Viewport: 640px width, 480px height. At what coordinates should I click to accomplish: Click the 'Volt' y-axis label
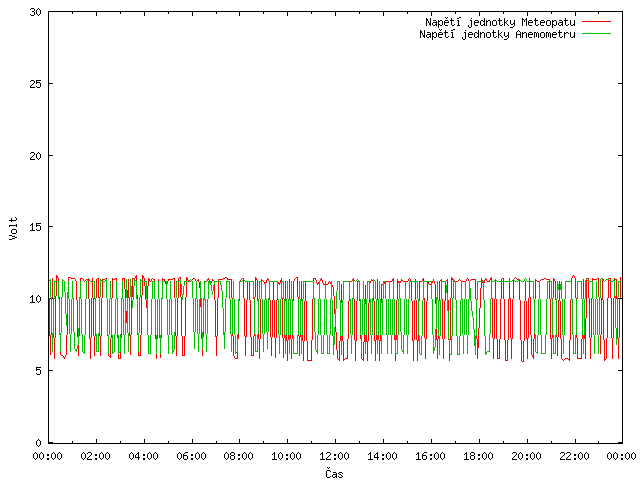coord(13,228)
